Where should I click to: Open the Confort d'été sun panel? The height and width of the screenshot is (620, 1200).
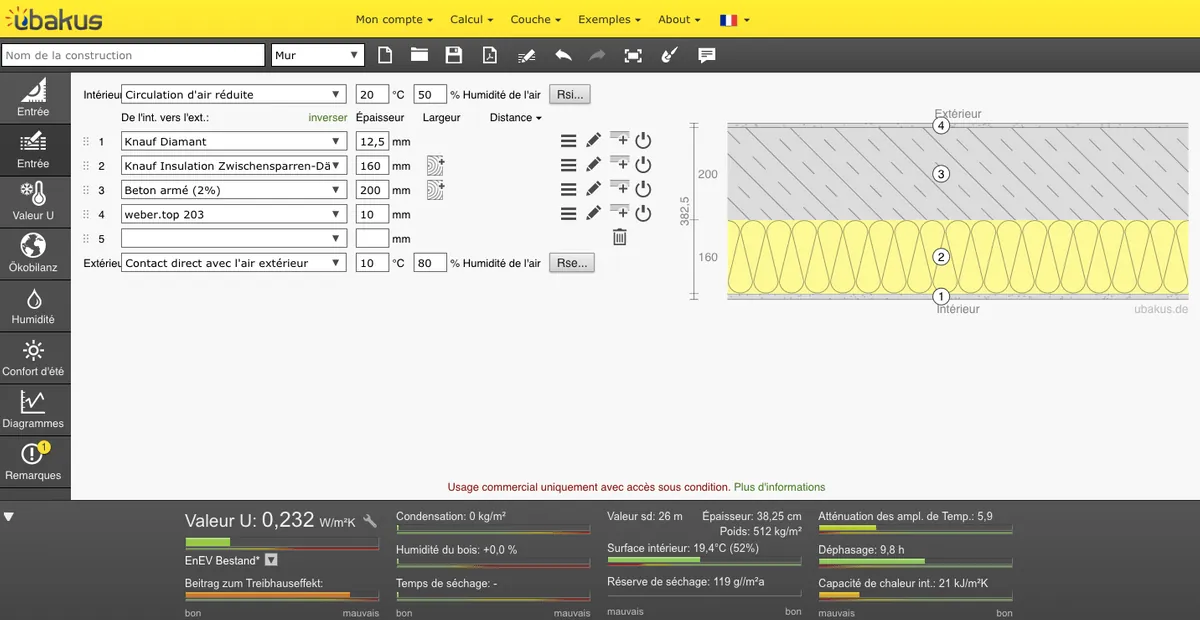coord(33,357)
